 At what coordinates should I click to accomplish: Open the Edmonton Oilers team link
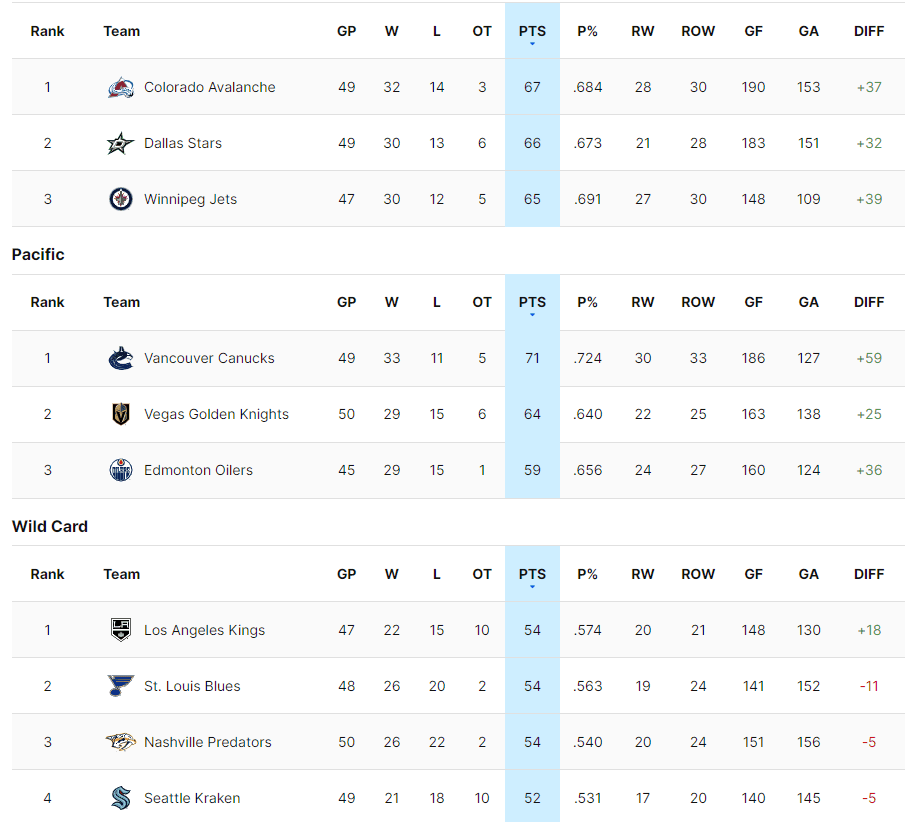point(198,470)
